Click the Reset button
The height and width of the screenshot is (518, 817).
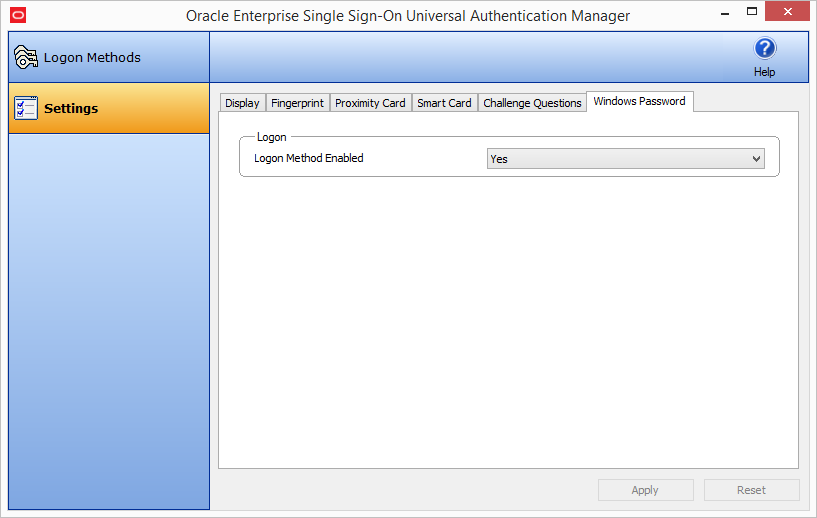pos(751,490)
